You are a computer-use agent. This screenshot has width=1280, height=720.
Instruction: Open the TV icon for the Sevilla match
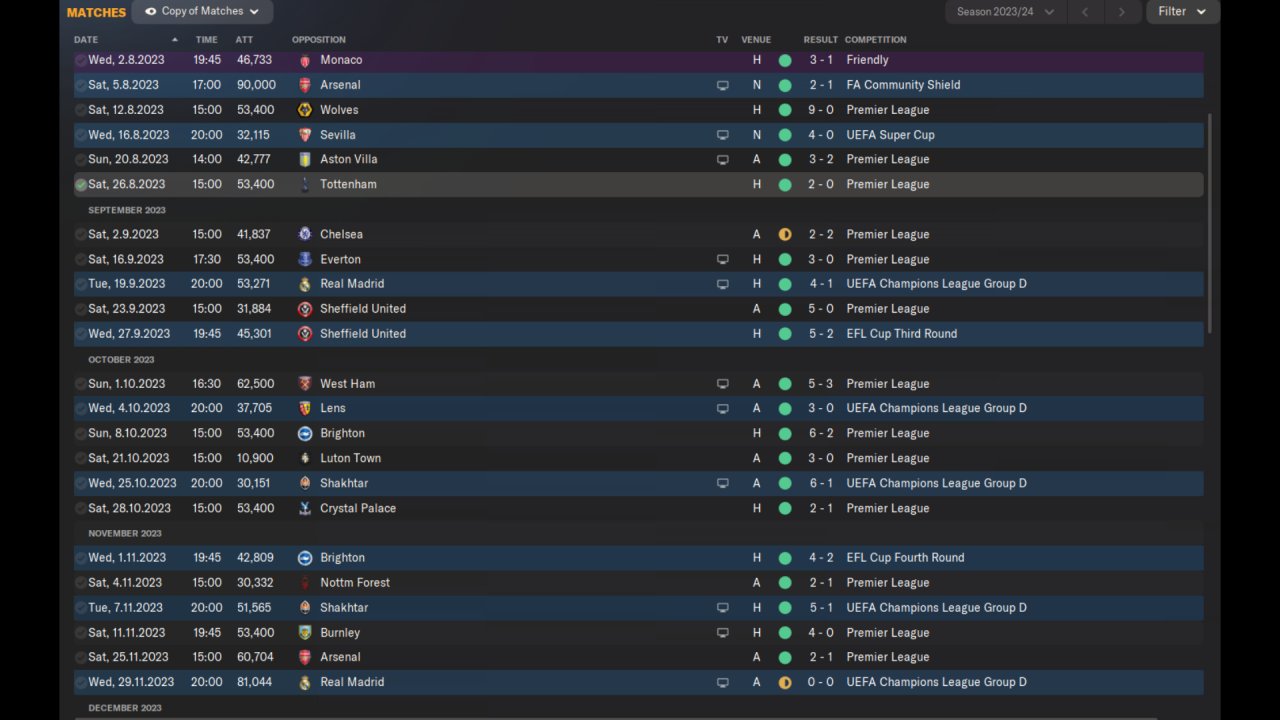point(723,135)
